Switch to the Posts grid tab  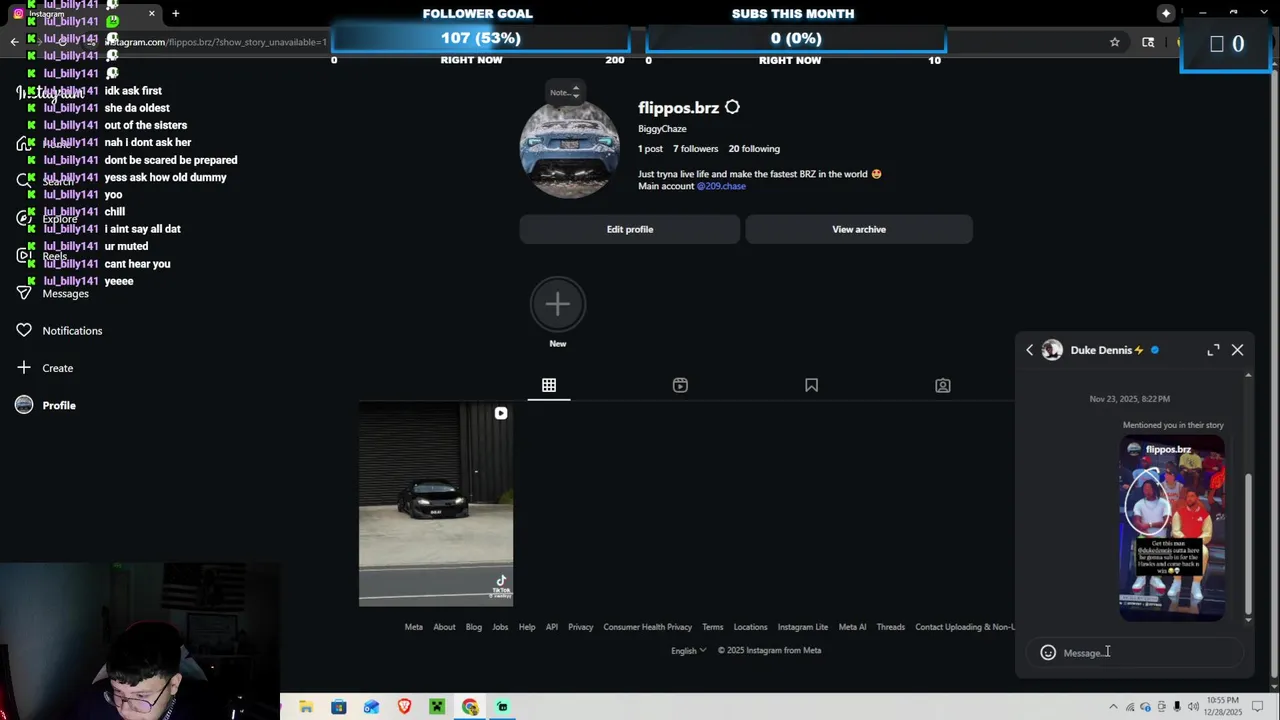point(549,385)
